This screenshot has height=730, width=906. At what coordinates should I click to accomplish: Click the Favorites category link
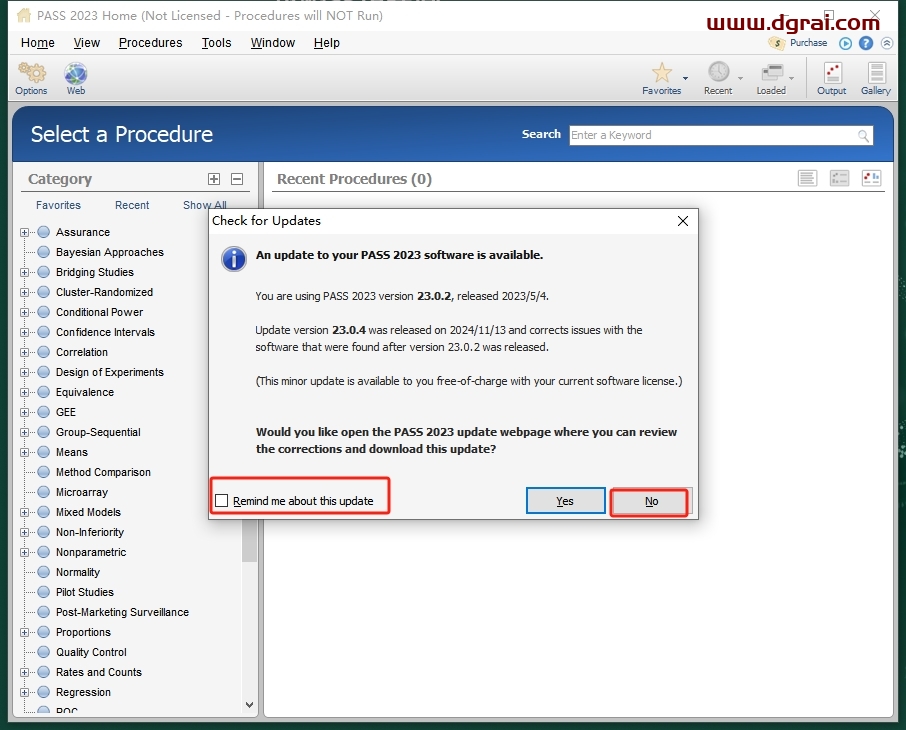pos(58,205)
